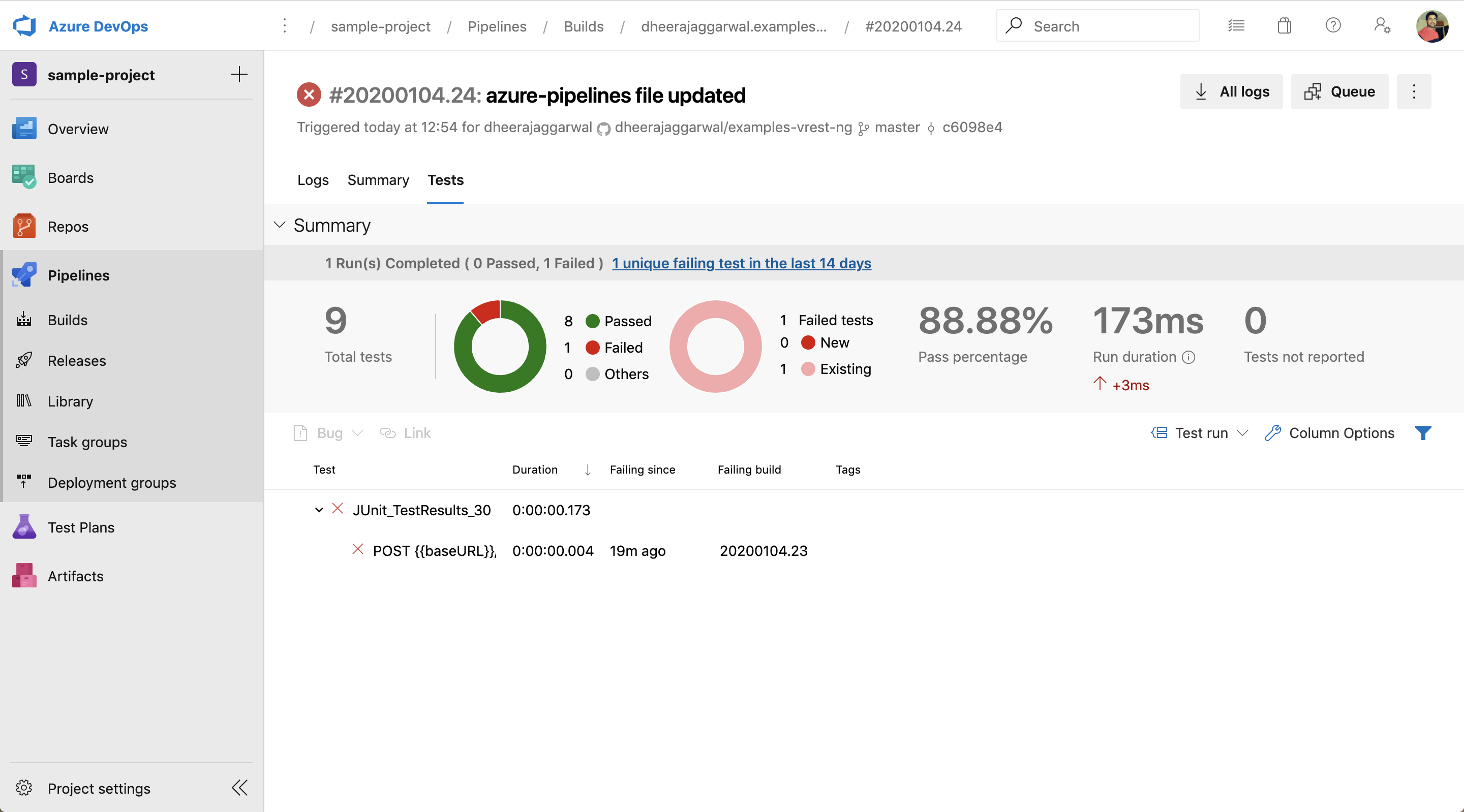Click the sample-project purple S icon
Viewport: 1464px width, 812px height.
click(x=24, y=74)
